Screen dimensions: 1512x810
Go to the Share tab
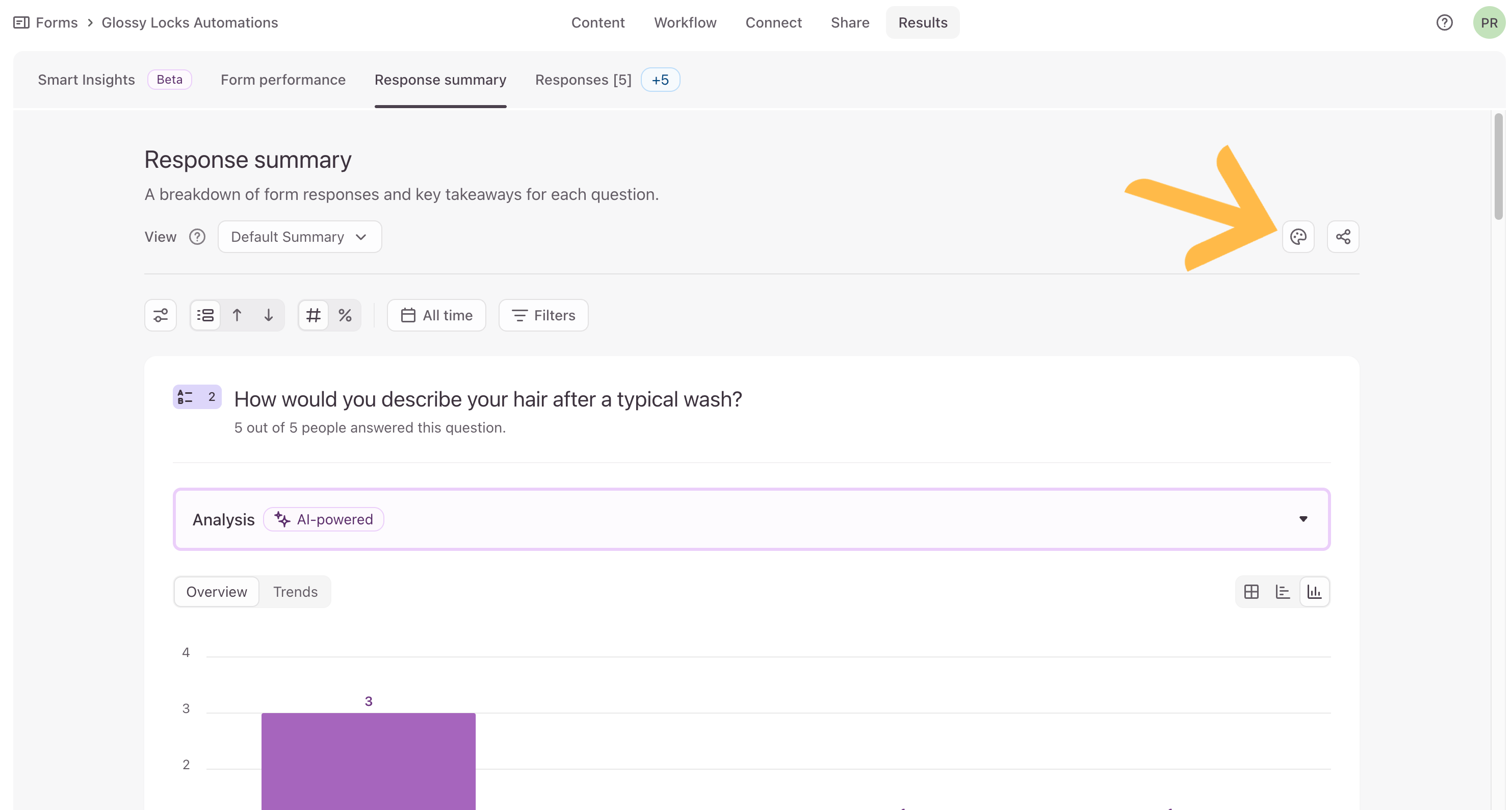850,22
